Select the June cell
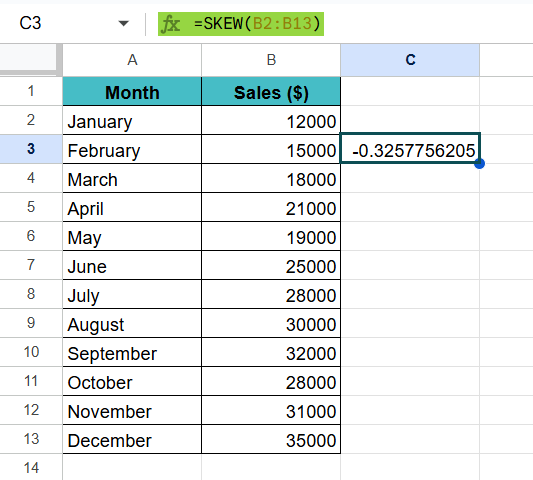This screenshot has width=533, height=480. pos(132,265)
